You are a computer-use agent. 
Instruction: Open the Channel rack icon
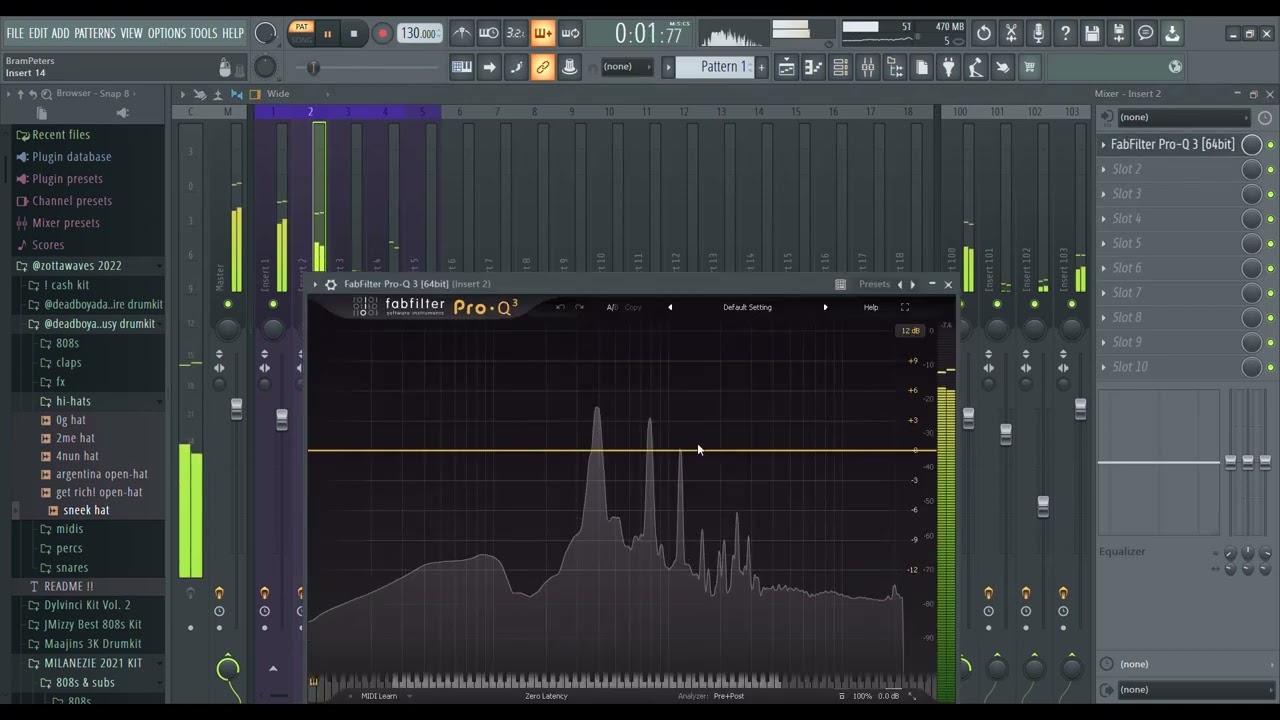841,67
